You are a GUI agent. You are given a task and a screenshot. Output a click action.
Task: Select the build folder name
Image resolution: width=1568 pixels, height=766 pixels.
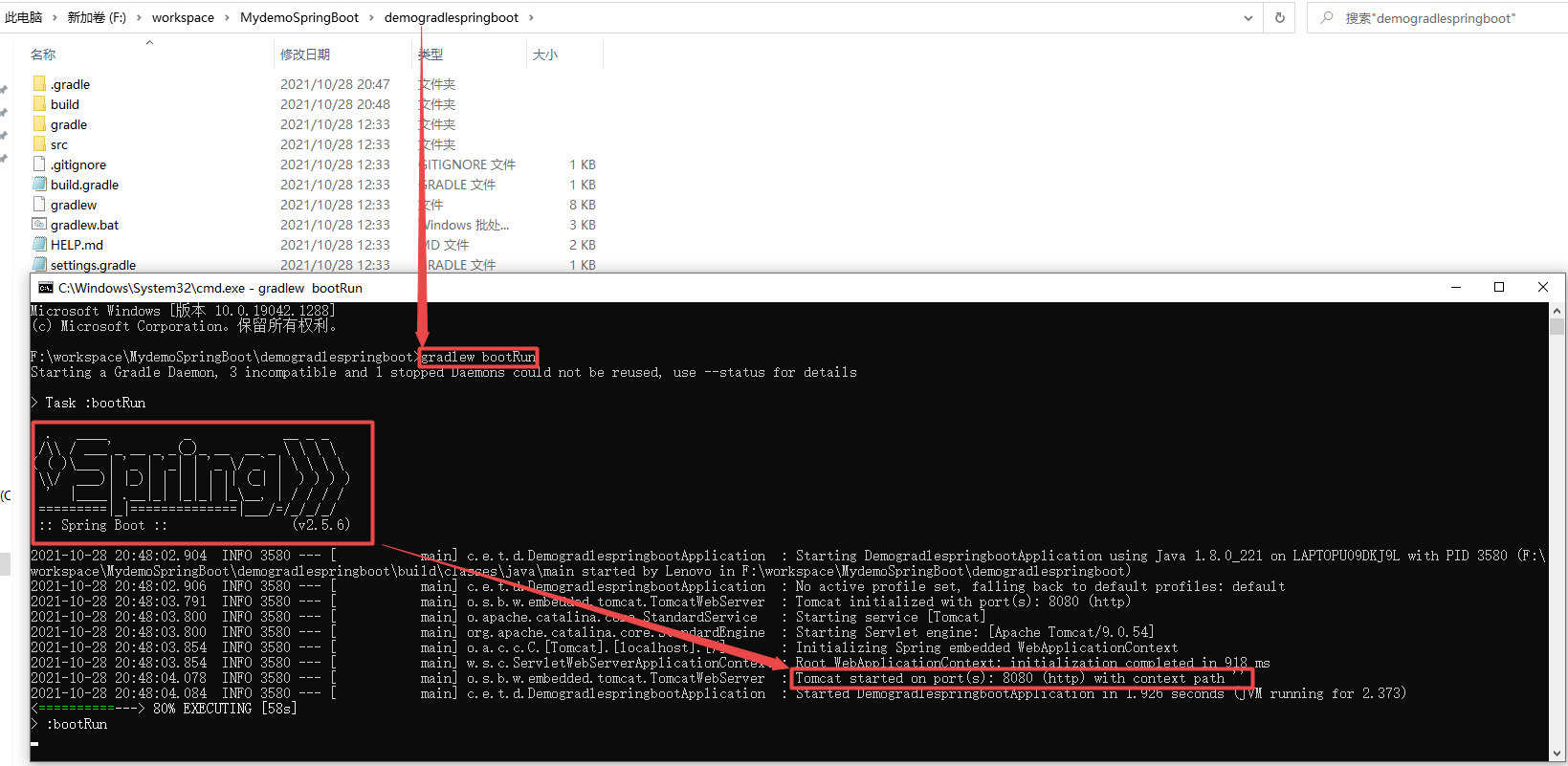coord(65,104)
